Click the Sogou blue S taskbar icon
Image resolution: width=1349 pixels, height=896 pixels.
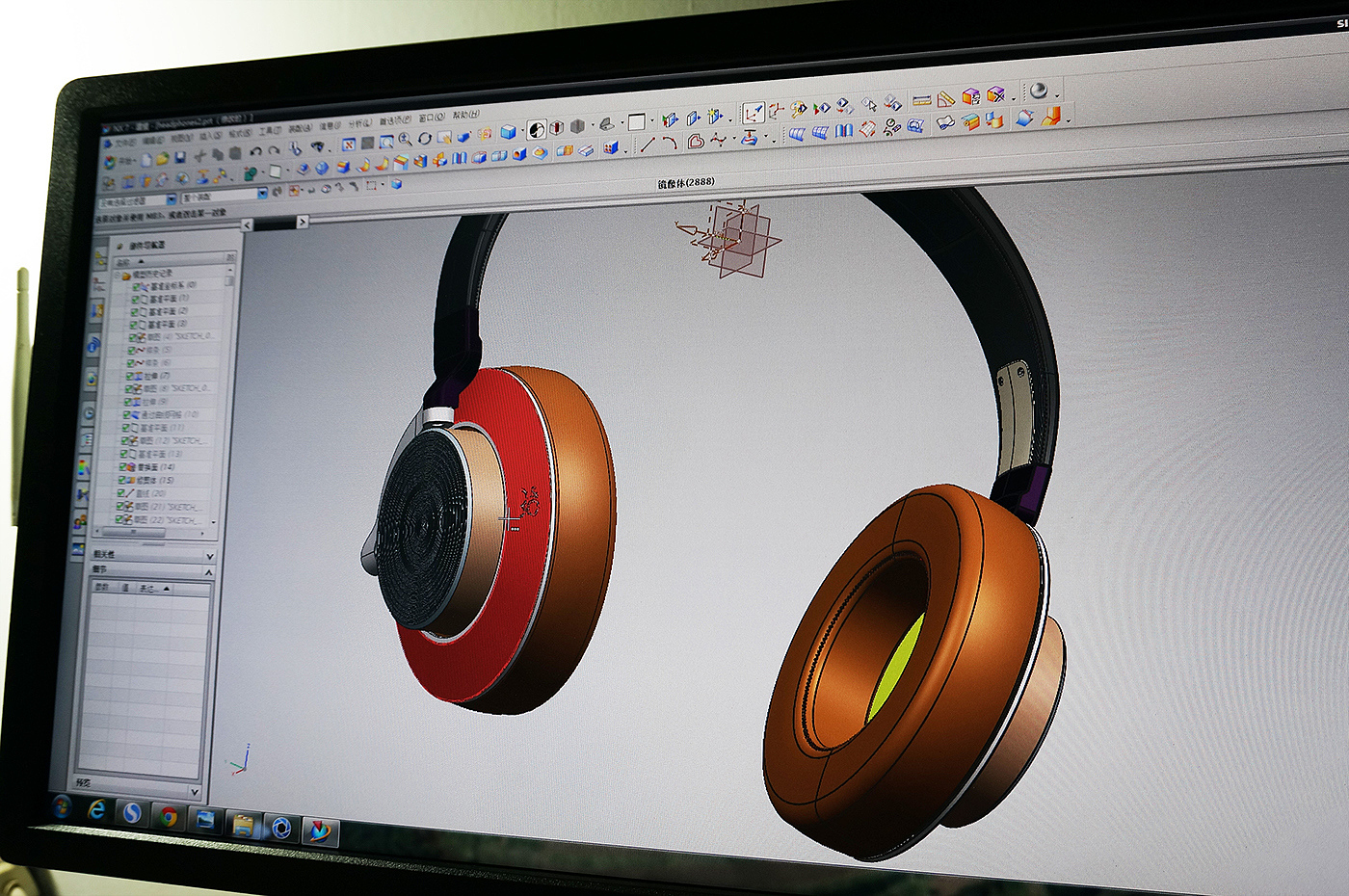click(x=132, y=814)
